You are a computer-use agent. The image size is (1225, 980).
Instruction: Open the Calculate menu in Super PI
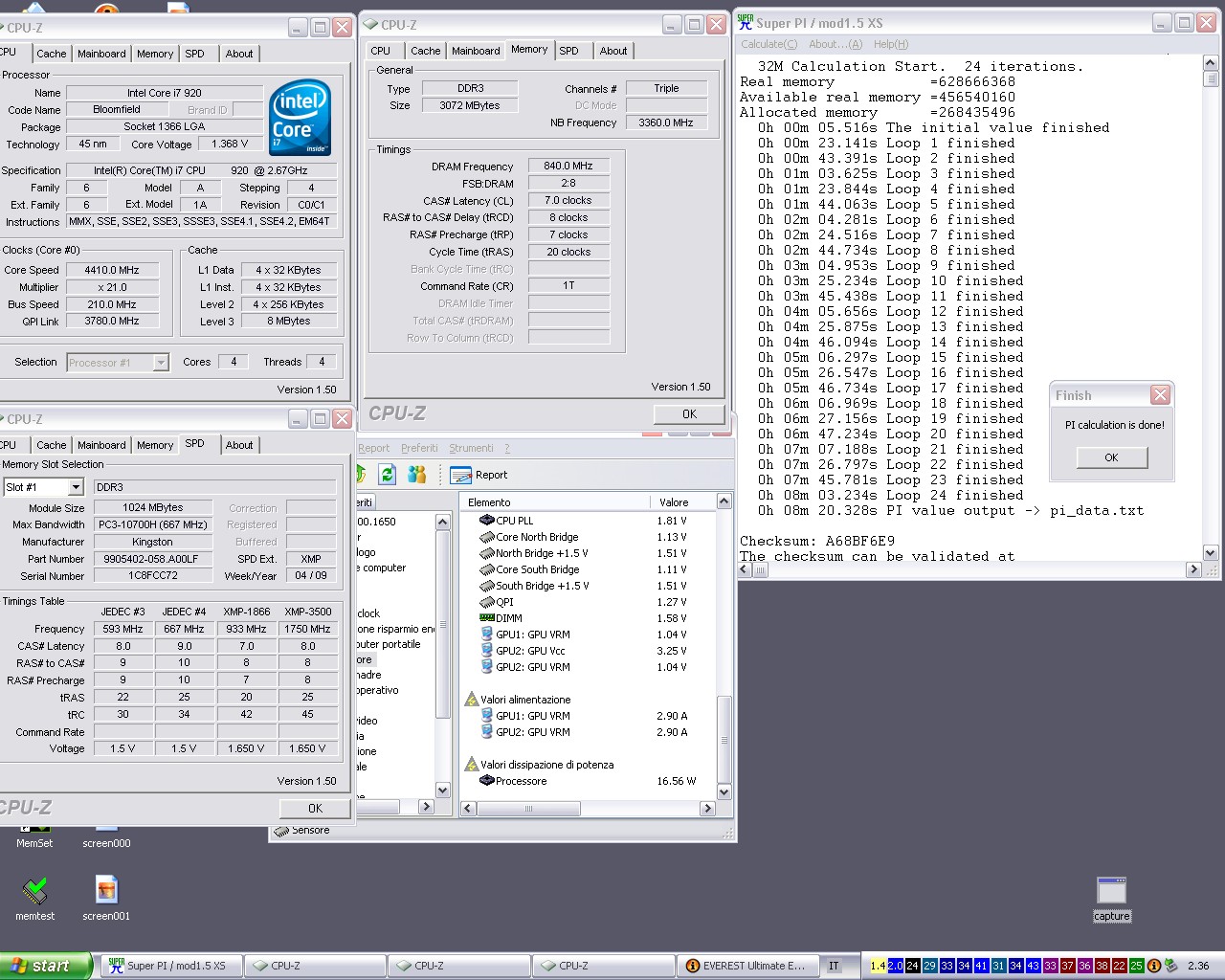pos(768,44)
